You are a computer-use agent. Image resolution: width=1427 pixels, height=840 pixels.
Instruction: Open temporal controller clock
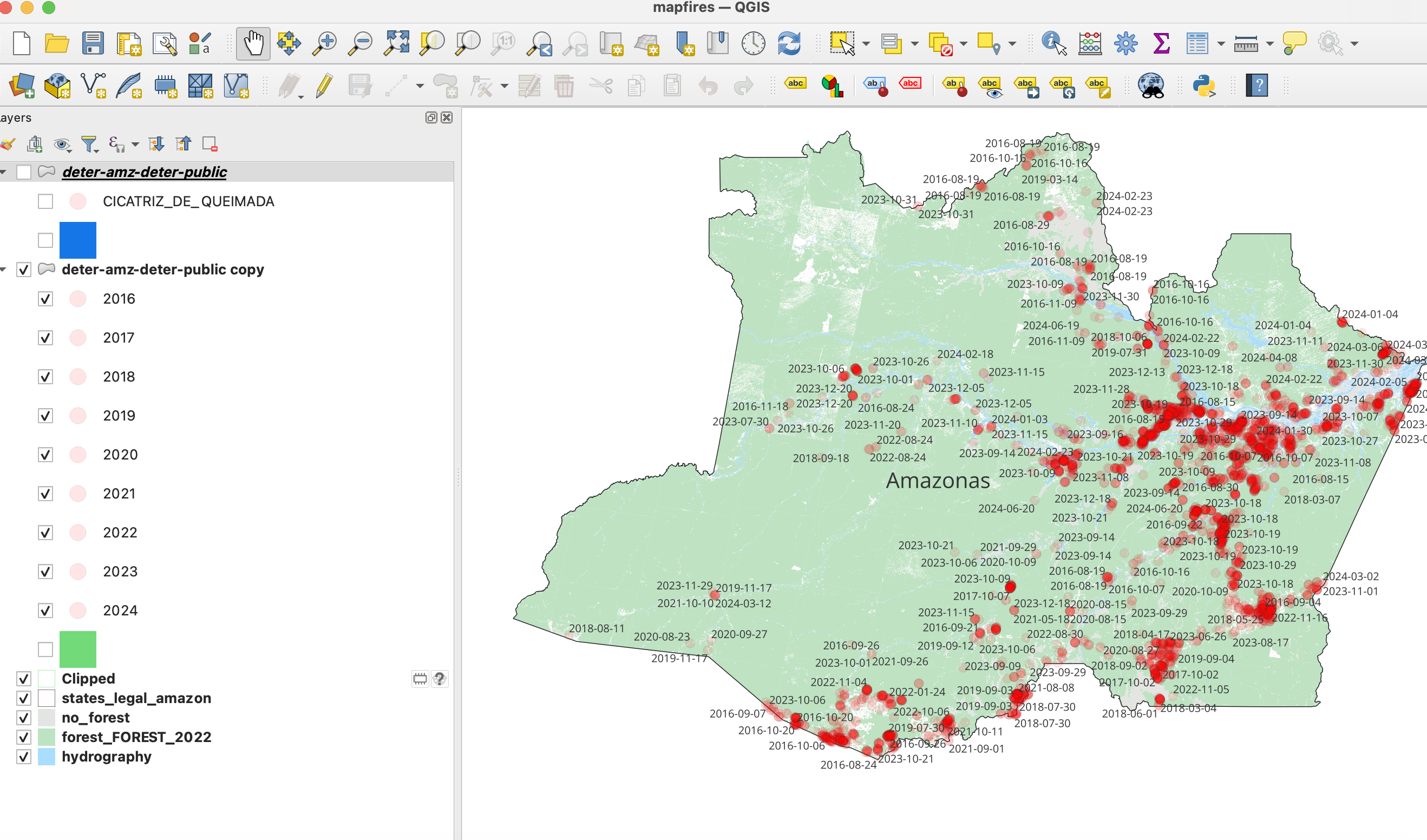(753, 44)
